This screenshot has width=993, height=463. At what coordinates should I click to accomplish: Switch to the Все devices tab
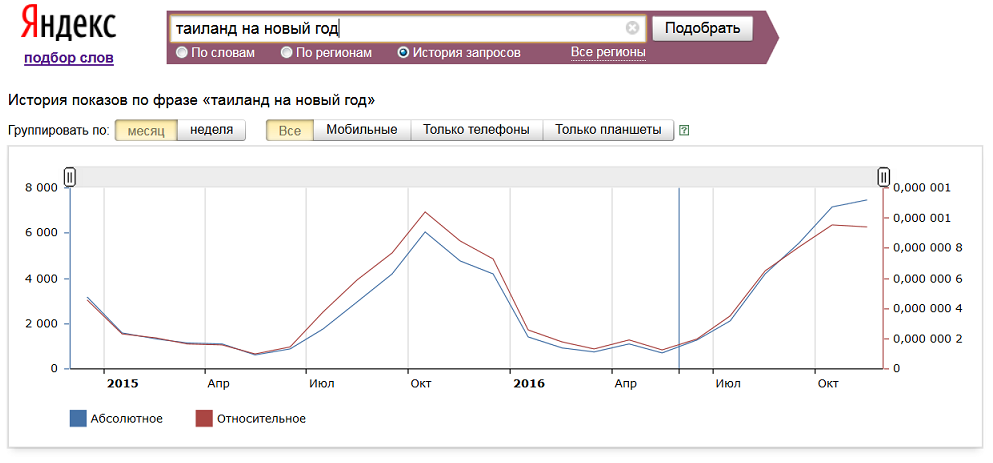(290, 130)
